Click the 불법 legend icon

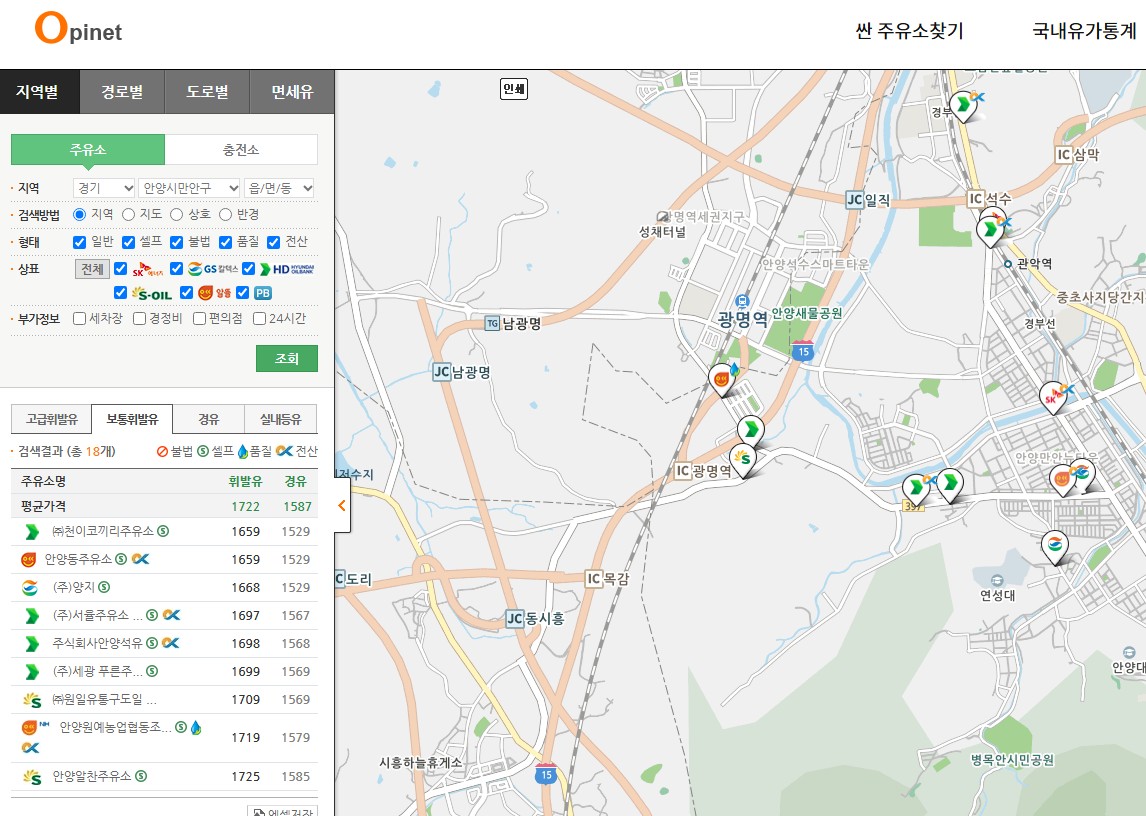click(162, 451)
